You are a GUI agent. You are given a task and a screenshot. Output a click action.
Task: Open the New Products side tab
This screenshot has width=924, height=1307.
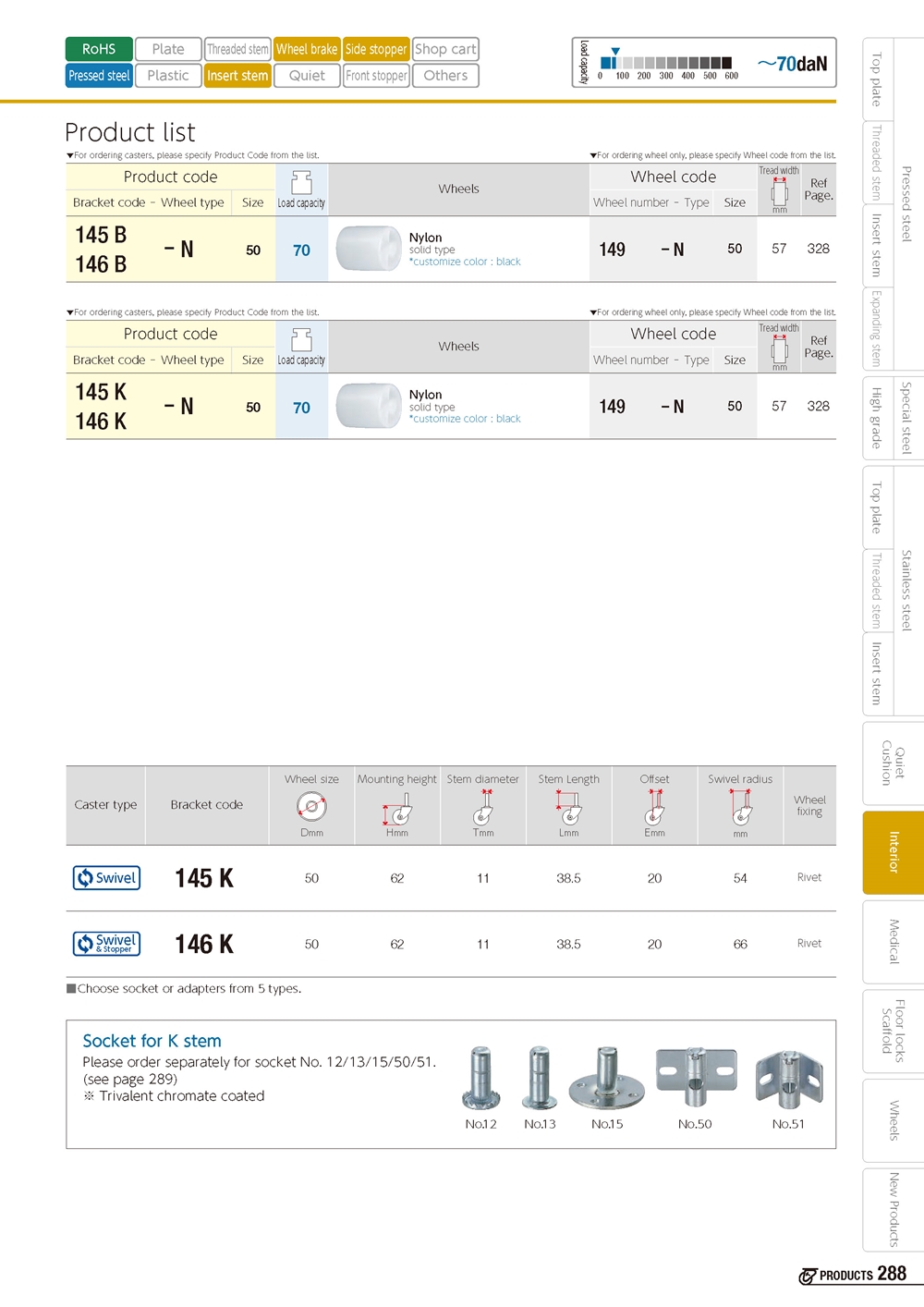click(894, 1210)
